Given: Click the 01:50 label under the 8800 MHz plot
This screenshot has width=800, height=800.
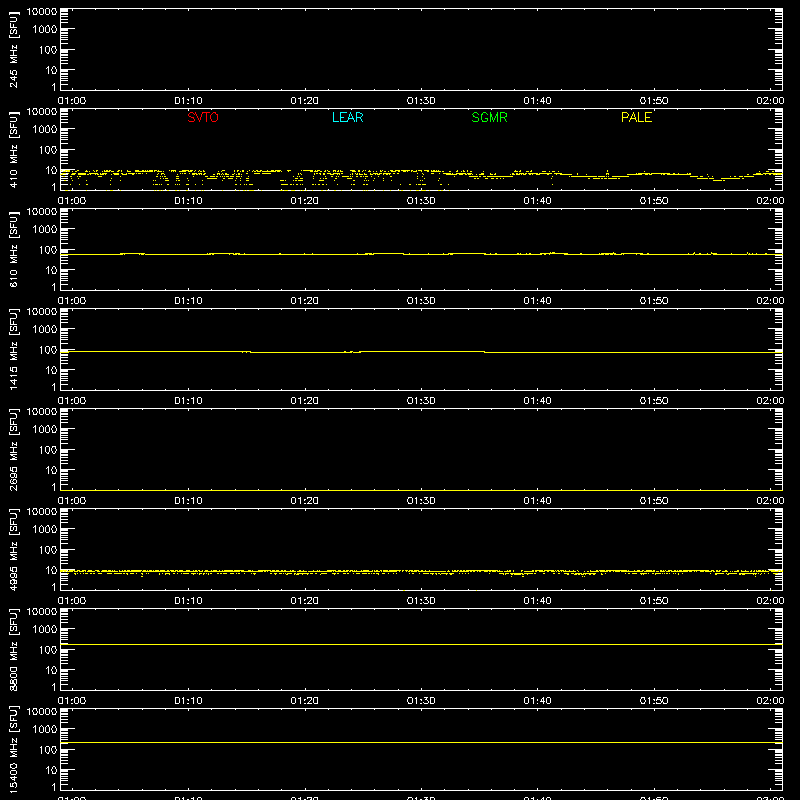Looking at the screenshot, I should 654,701.
